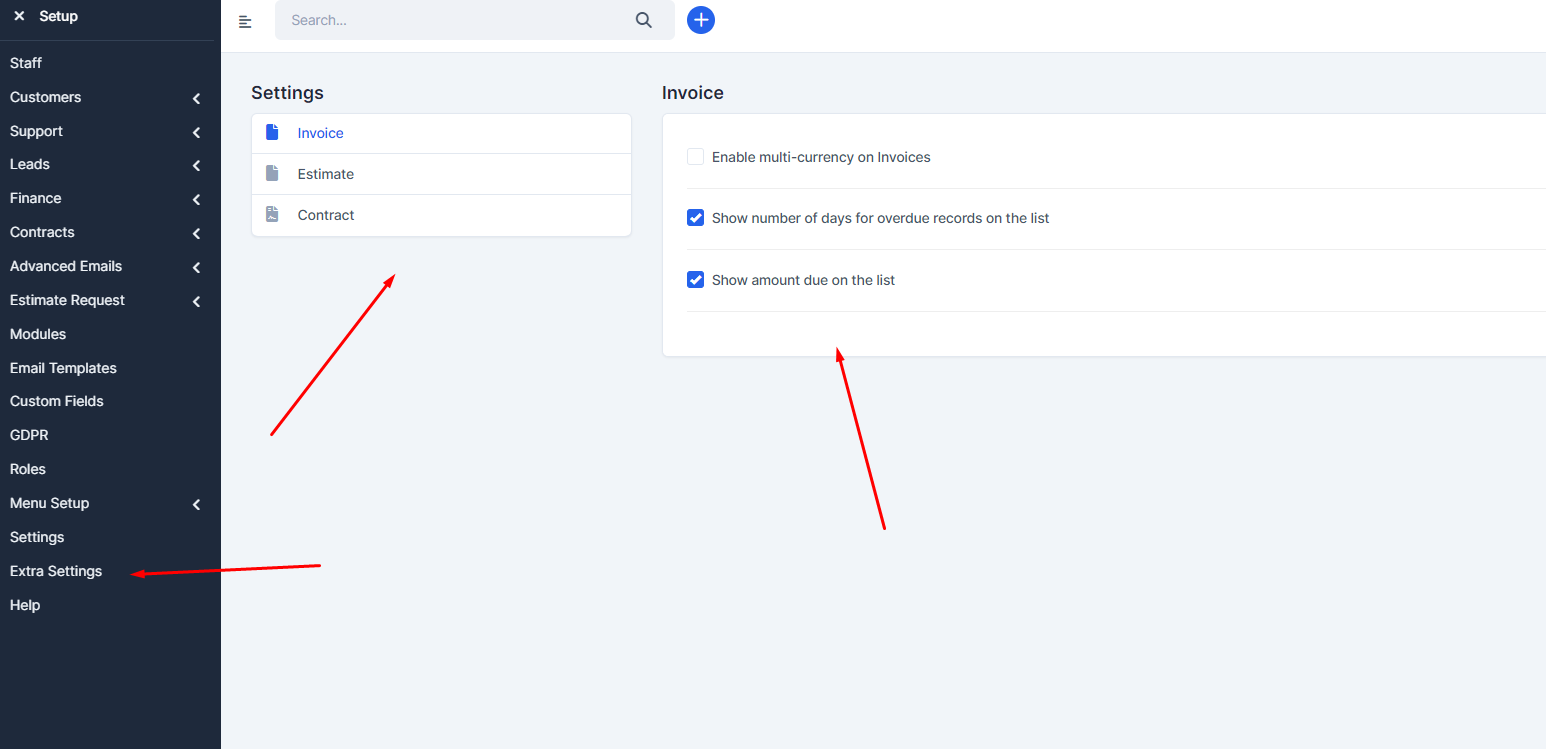The image size is (1546, 749).
Task: Open Staff in the setup menu
Action: [26, 63]
